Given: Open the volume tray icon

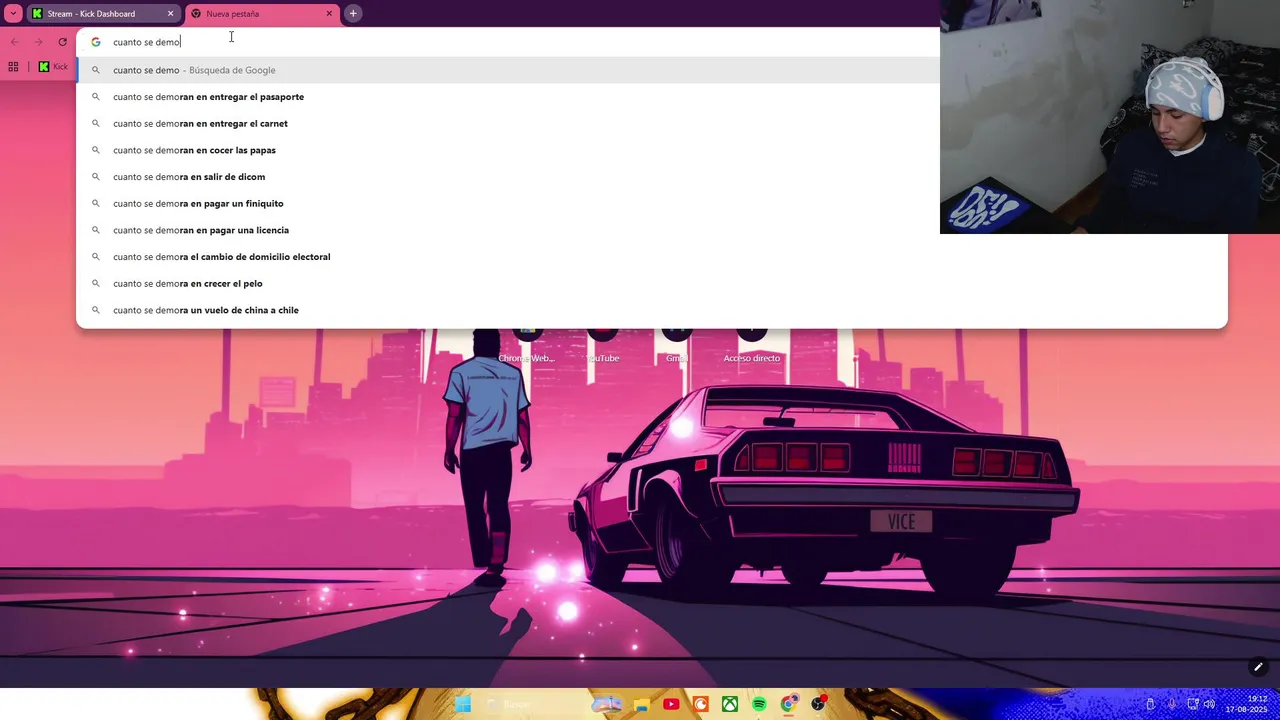Looking at the screenshot, I should [x=1209, y=704].
